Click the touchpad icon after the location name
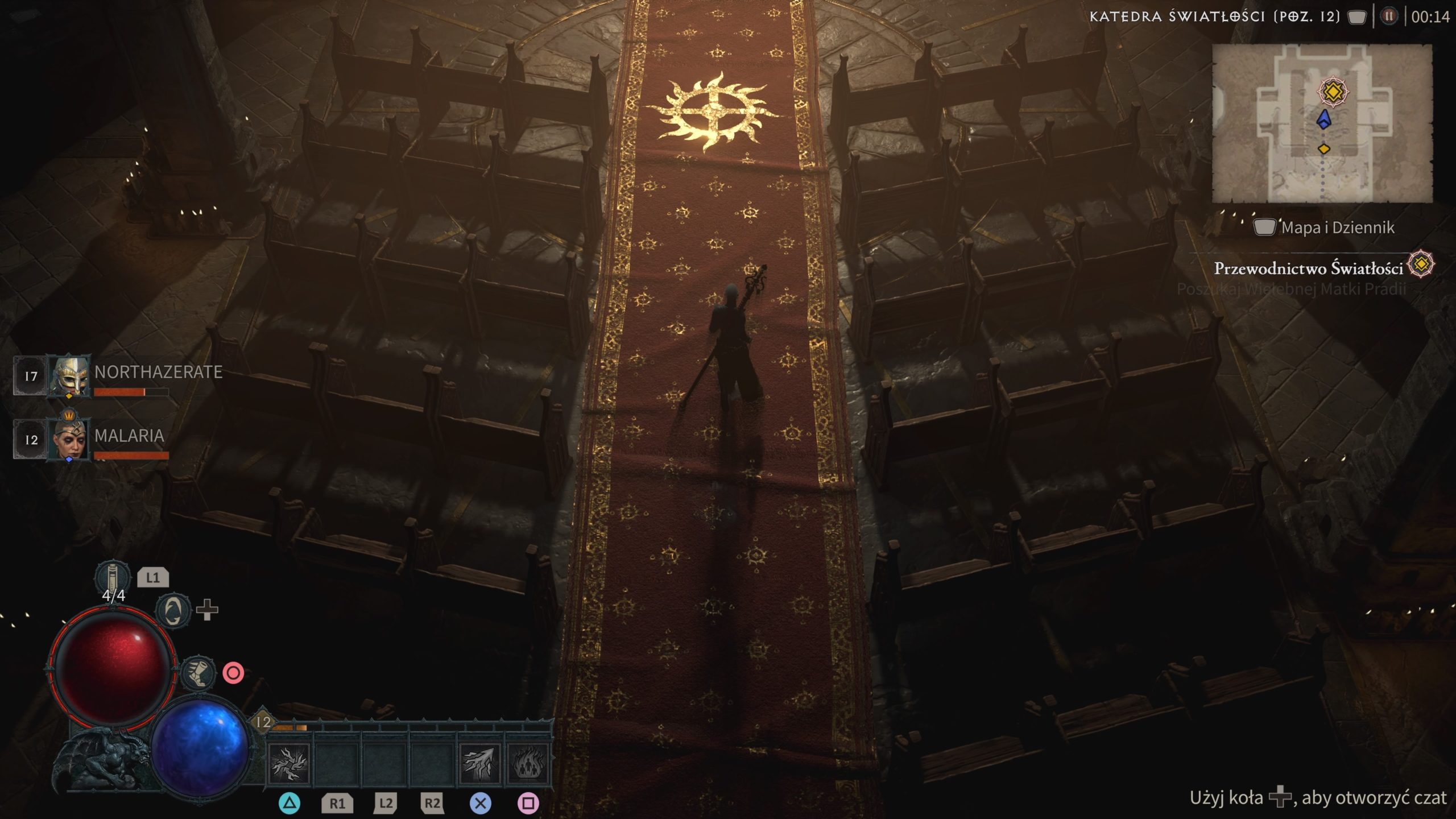Image resolution: width=1456 pixels, height=819 pixels. click(1357, 17)
